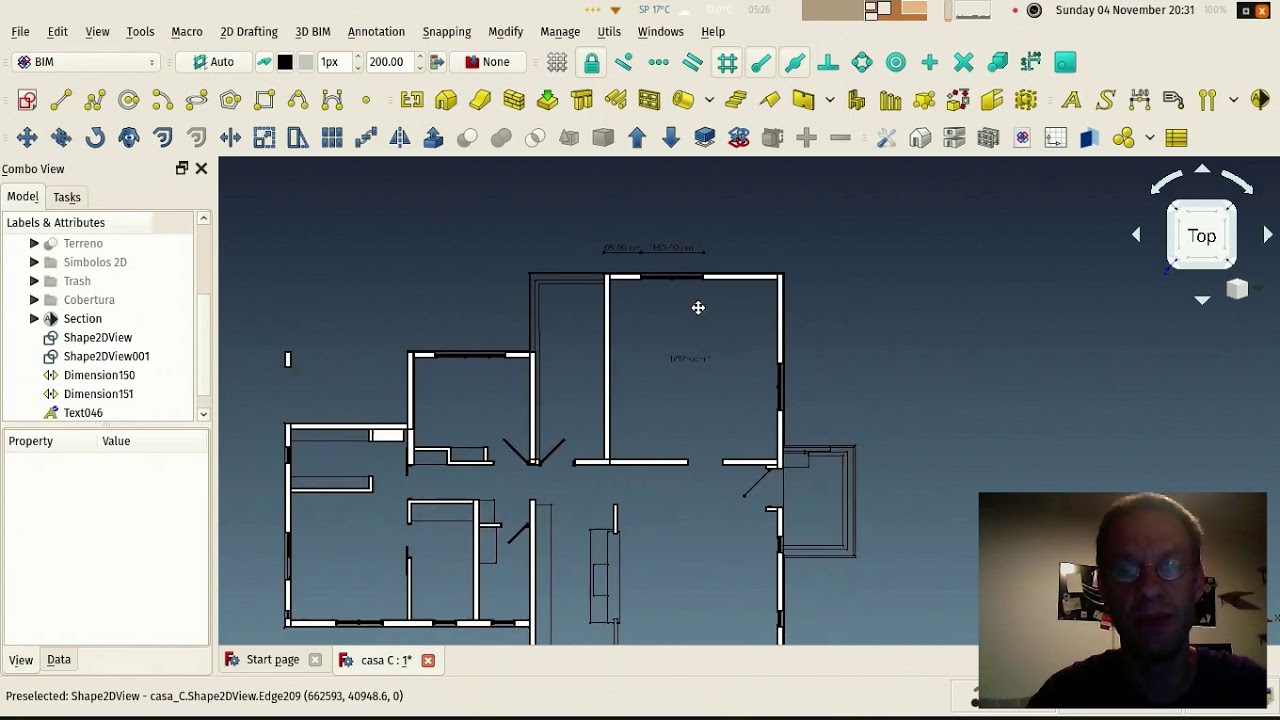Select the brick Wall tool

coord(514,100)
